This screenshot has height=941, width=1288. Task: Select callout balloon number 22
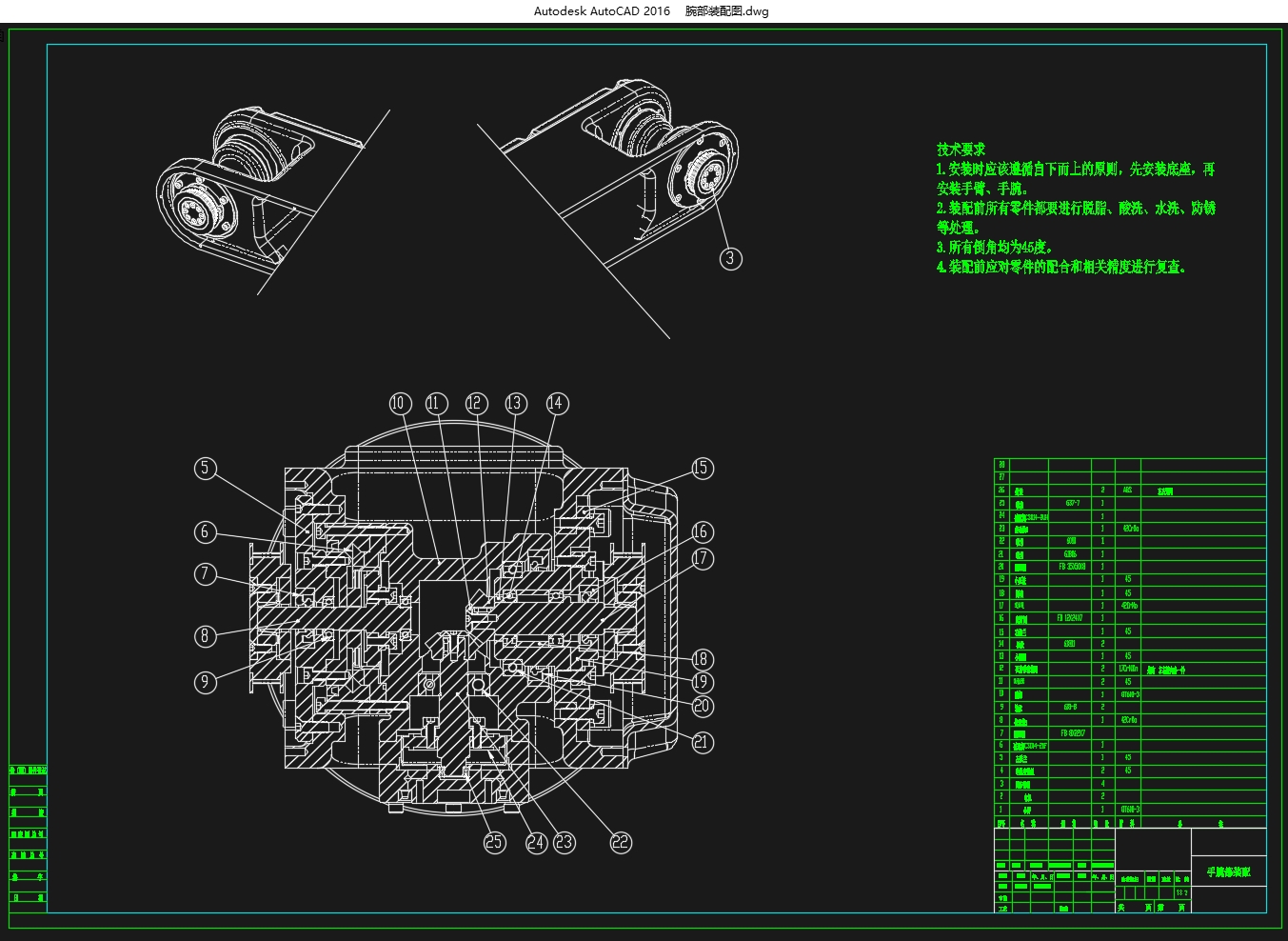point(621,842)
